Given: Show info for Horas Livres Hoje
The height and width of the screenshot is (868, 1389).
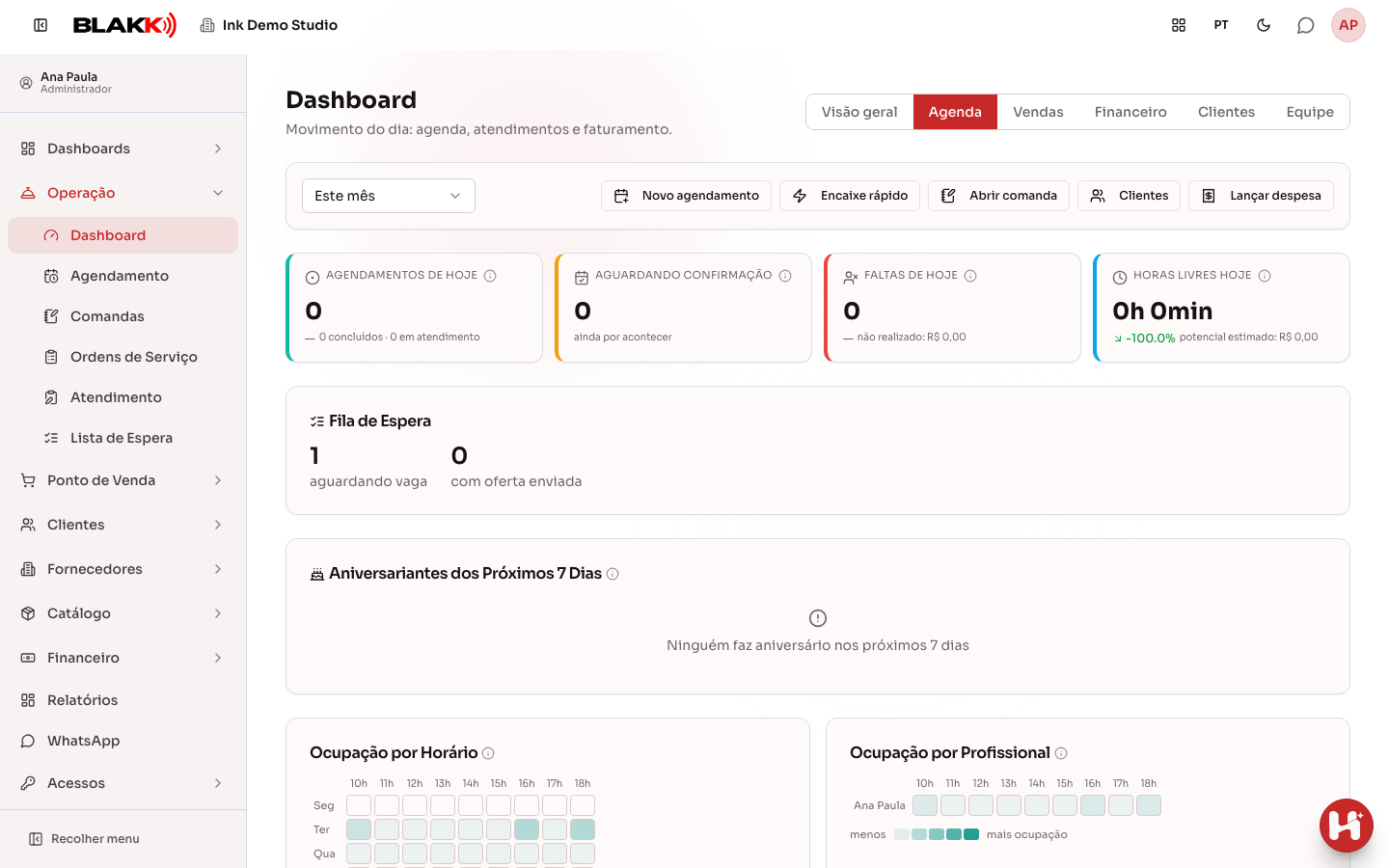Looking at the screenshot, I should (x=1265, y=276).
